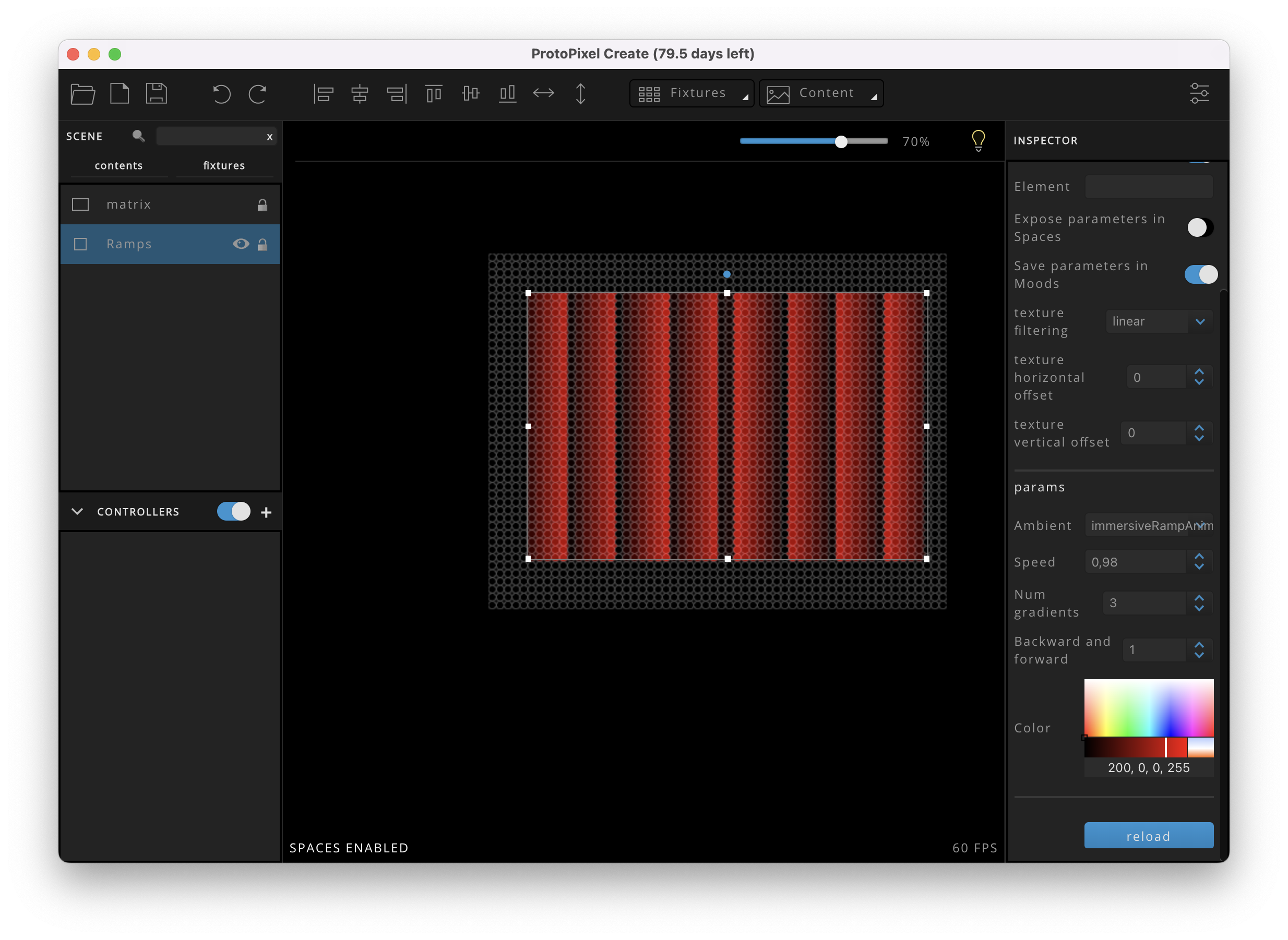The width and height of the screenshot is (1288, 940).
Task: Collapse the Controllers section chevron
Action: pos(77,512)
